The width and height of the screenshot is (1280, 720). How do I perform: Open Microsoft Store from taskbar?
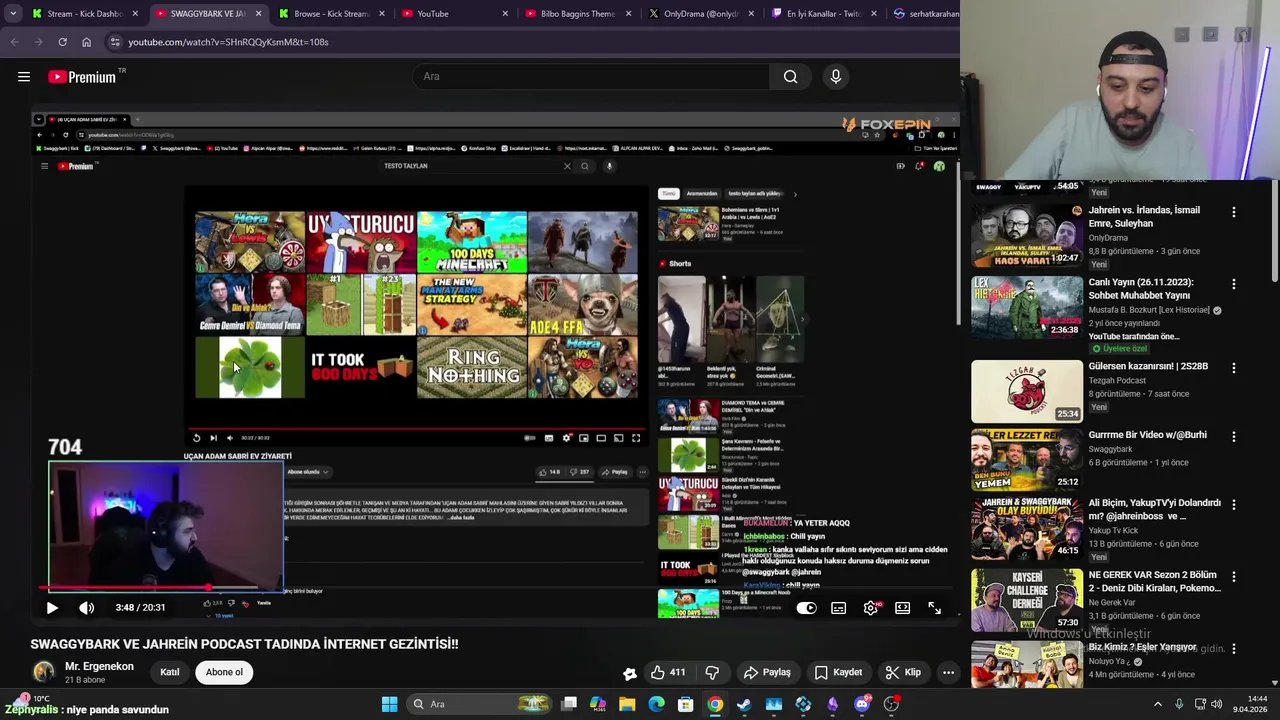[686, 704]
